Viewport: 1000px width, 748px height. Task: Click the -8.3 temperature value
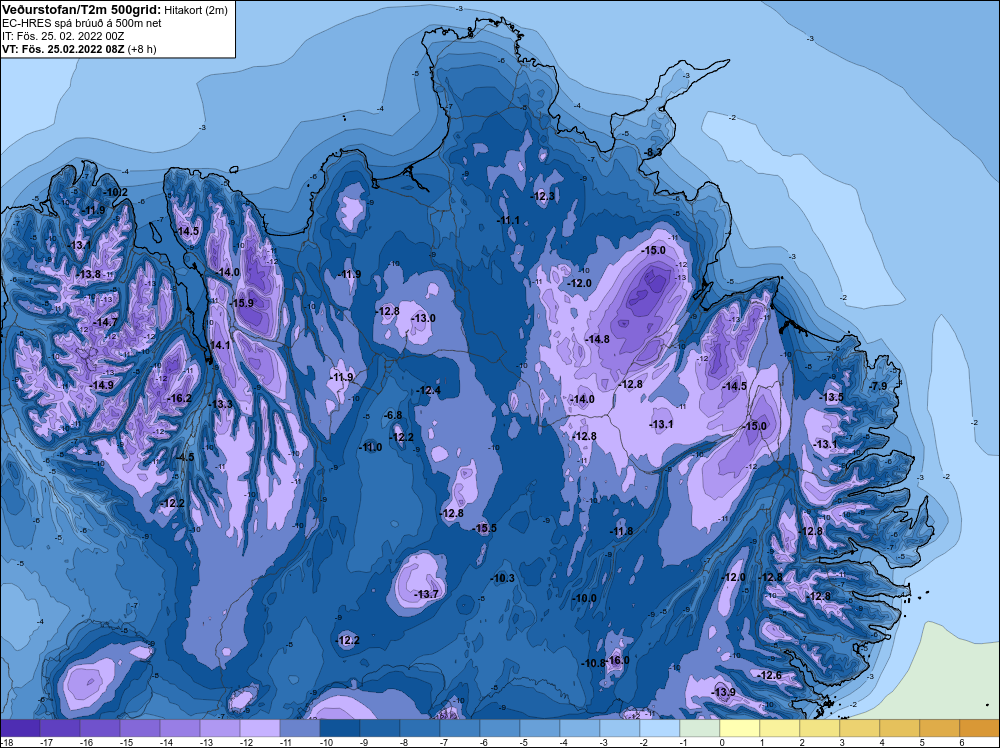(x=652, y=152)
